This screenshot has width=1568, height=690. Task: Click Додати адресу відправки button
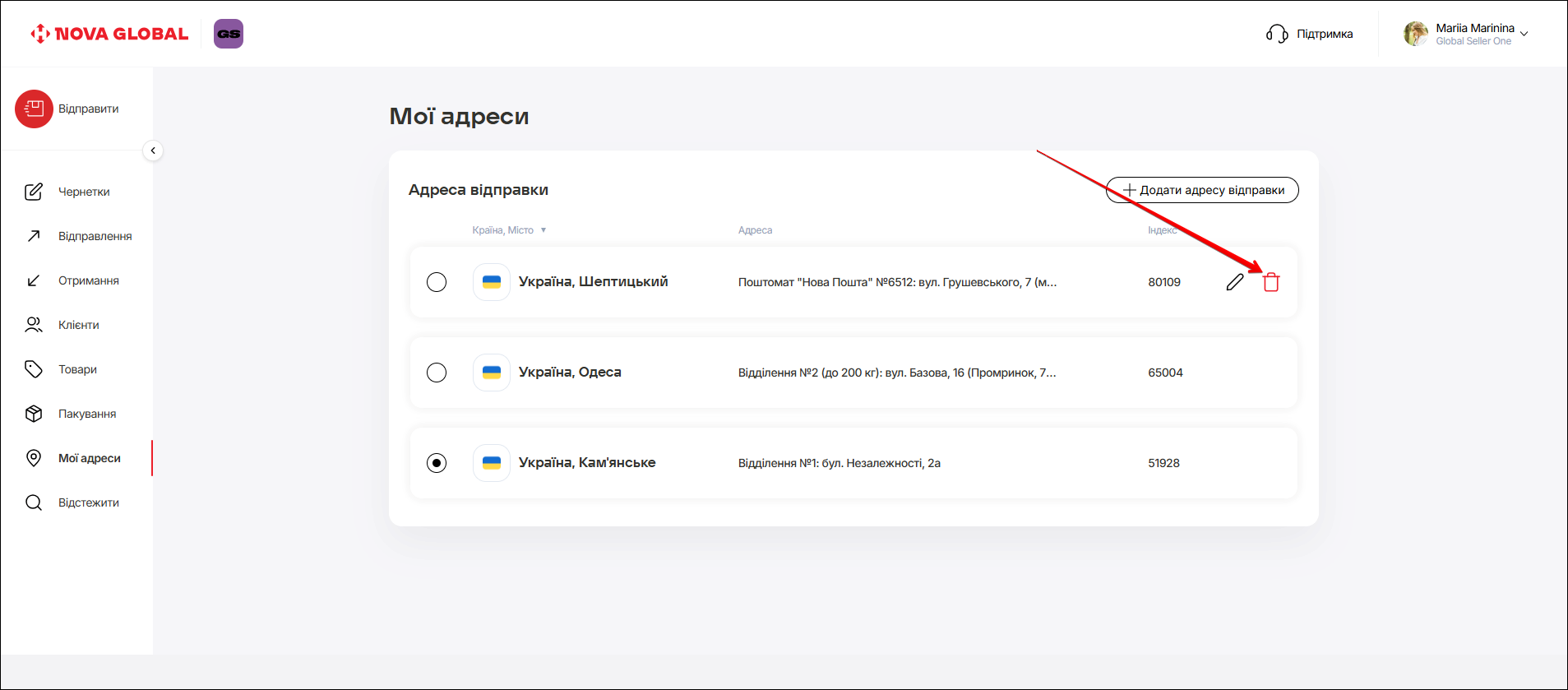click(1202, 190)
